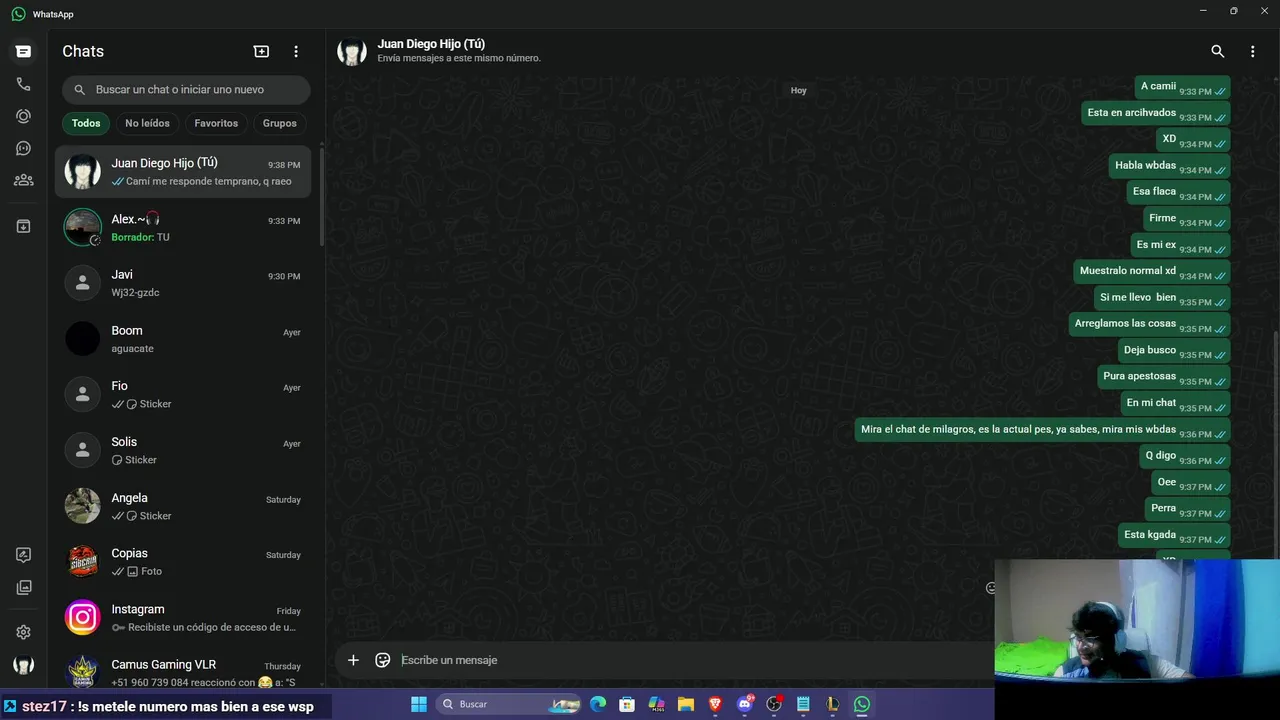
Task: Open Microsoft Store from taskbar
Action: click(x=627, y=704)
